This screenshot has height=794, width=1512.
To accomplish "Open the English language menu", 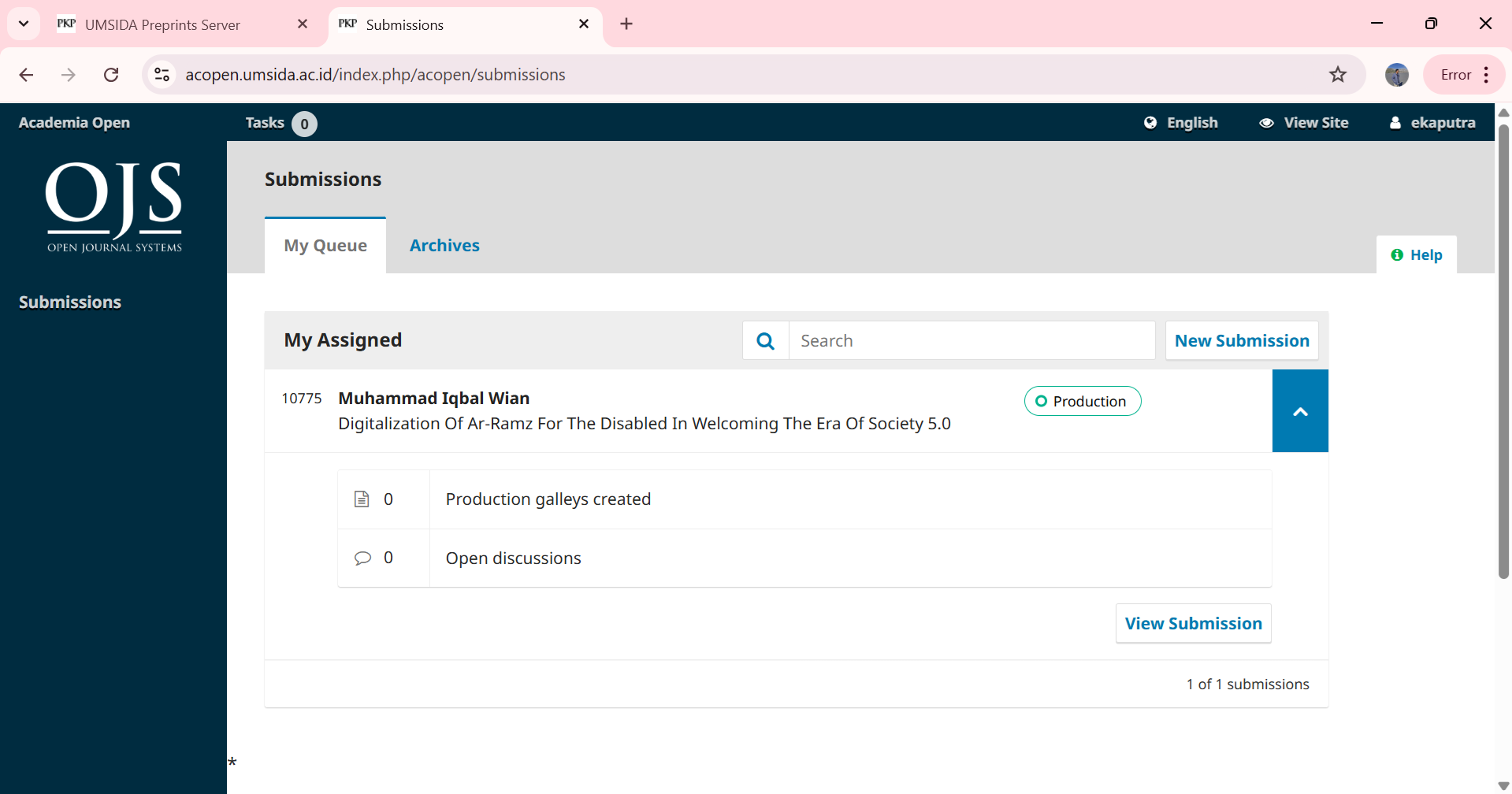I will pyautogui.click(x=1181, y=123).
